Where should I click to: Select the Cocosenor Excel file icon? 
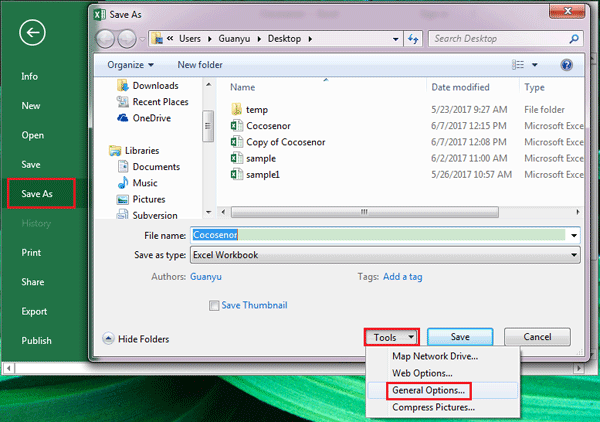(x=236, y=126)
